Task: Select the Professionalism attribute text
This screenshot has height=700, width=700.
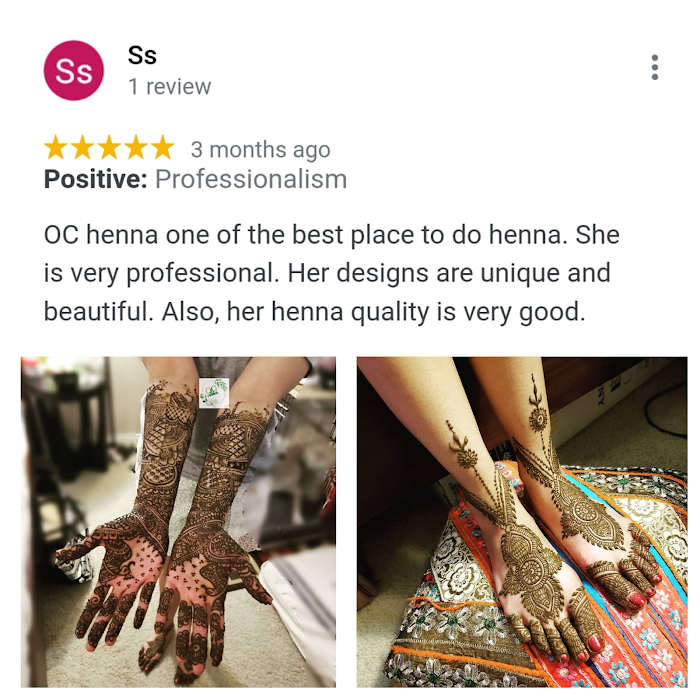Action: point(251,179)
